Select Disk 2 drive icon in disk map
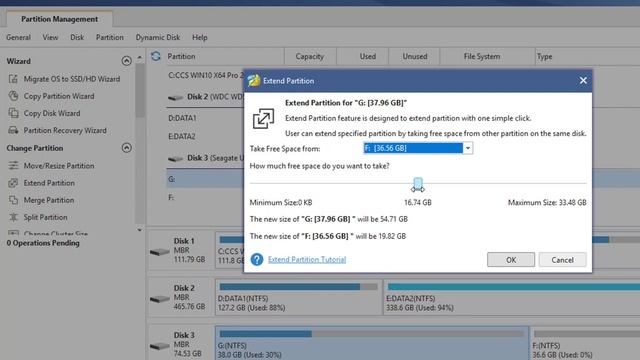 [160, 298]
